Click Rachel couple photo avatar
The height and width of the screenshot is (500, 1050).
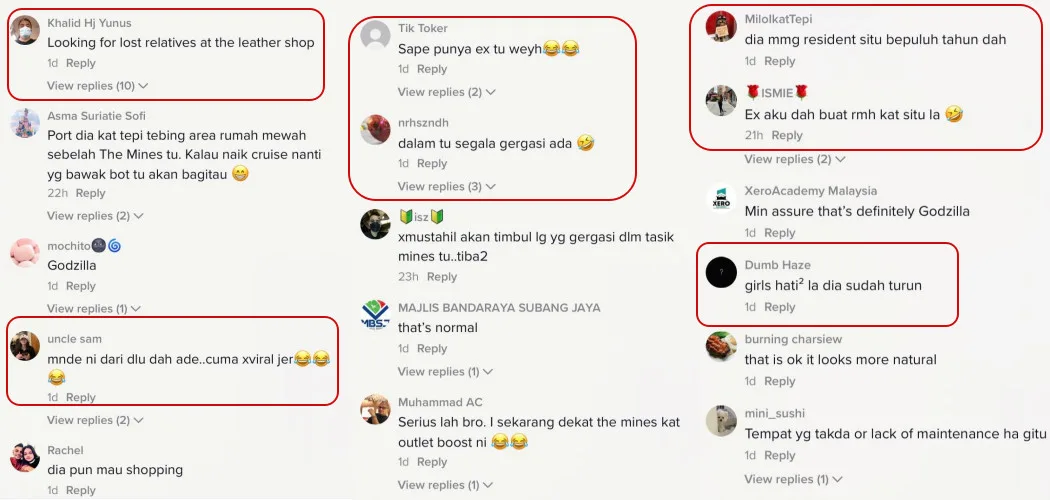pos(25,457)
